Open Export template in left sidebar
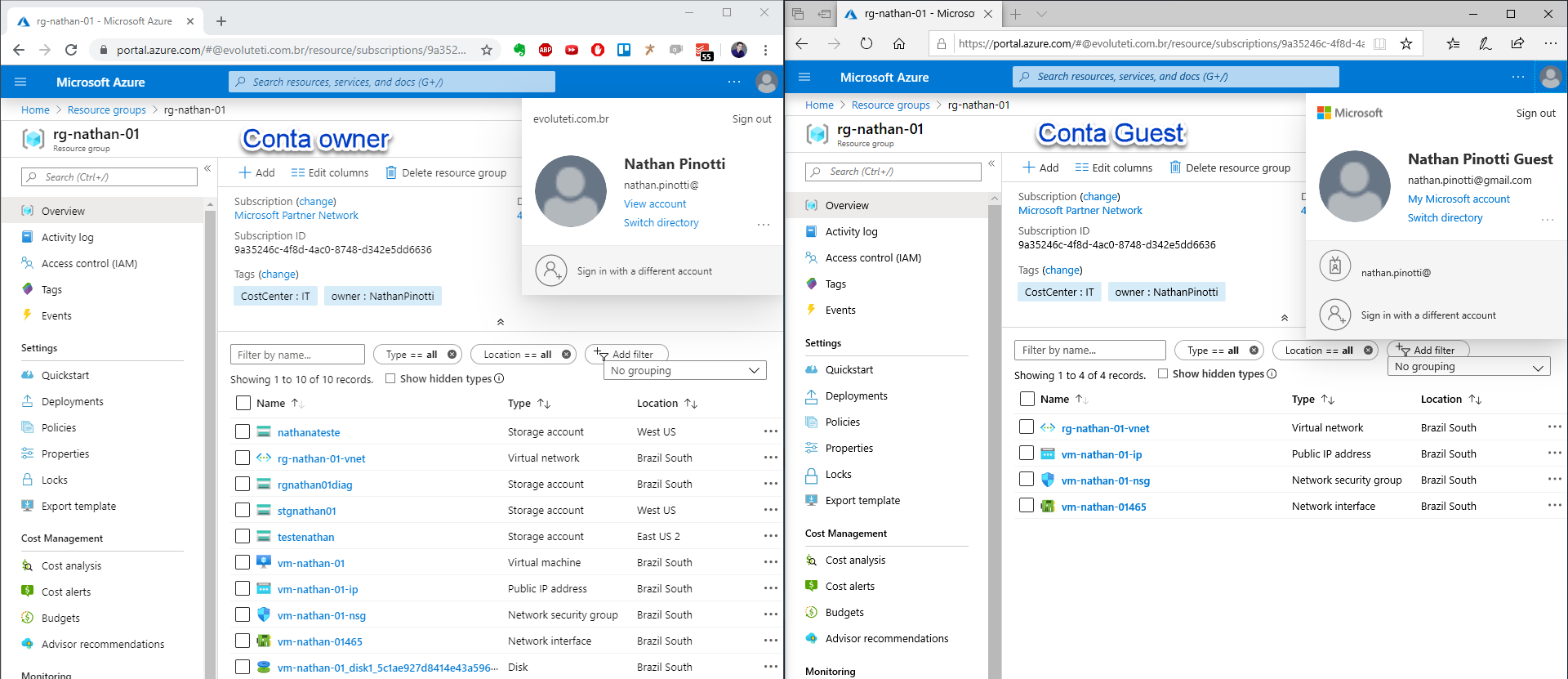 point(78,506)
